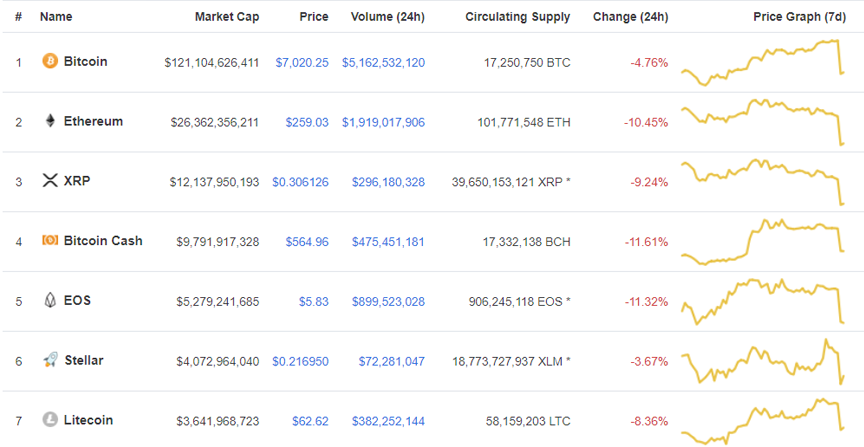This screenshot has height=447, width=864.
Task: Open the Litecoin name link
Action: 88,420
